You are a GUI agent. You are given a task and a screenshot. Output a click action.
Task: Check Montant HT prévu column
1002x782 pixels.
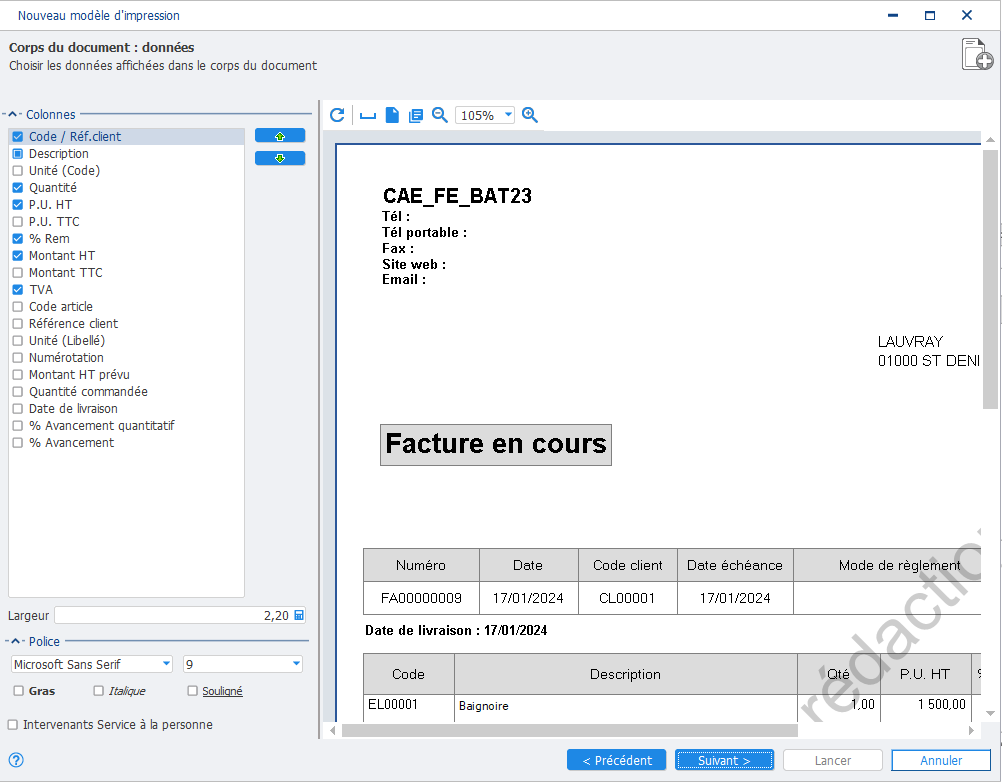[18, 375]
